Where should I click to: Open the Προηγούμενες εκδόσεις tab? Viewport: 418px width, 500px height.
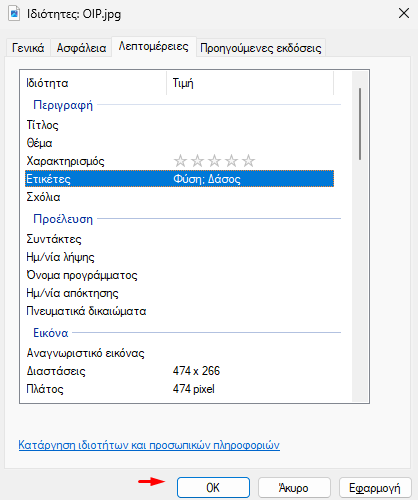[261, 48]
